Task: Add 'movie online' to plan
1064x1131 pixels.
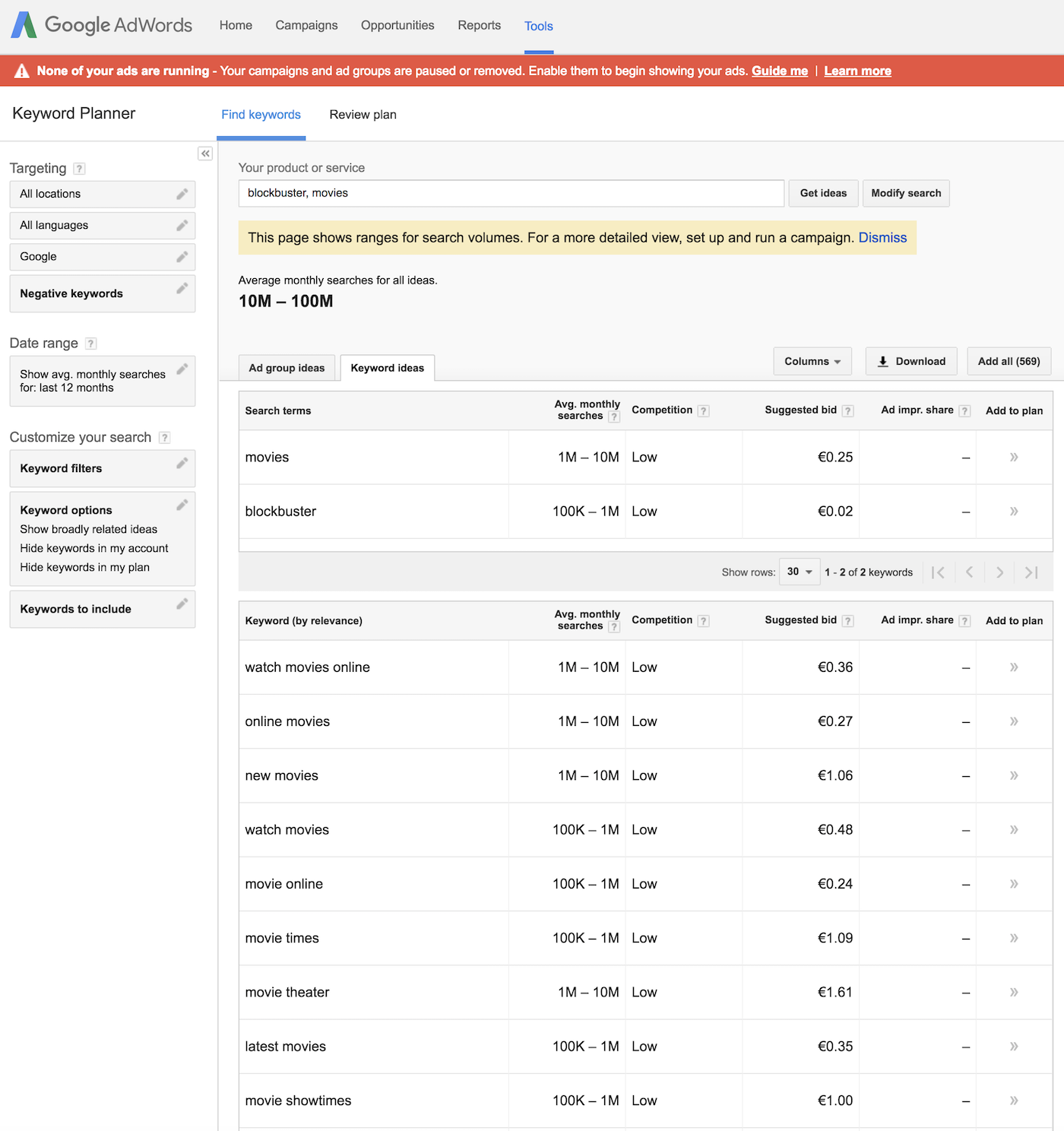Action: pos(1014,884)
